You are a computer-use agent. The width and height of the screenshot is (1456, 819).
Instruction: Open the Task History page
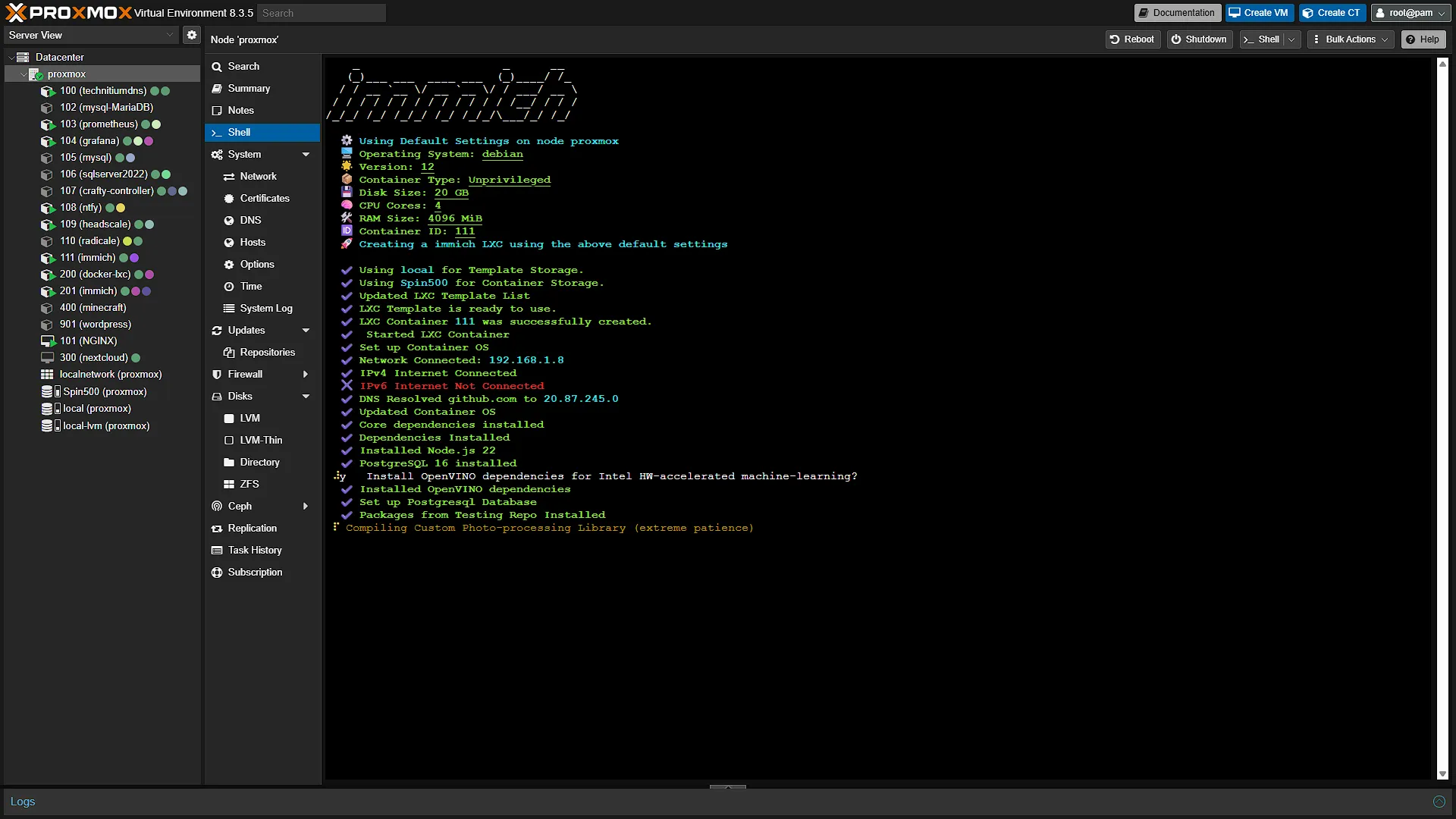(x=262, y=551)
